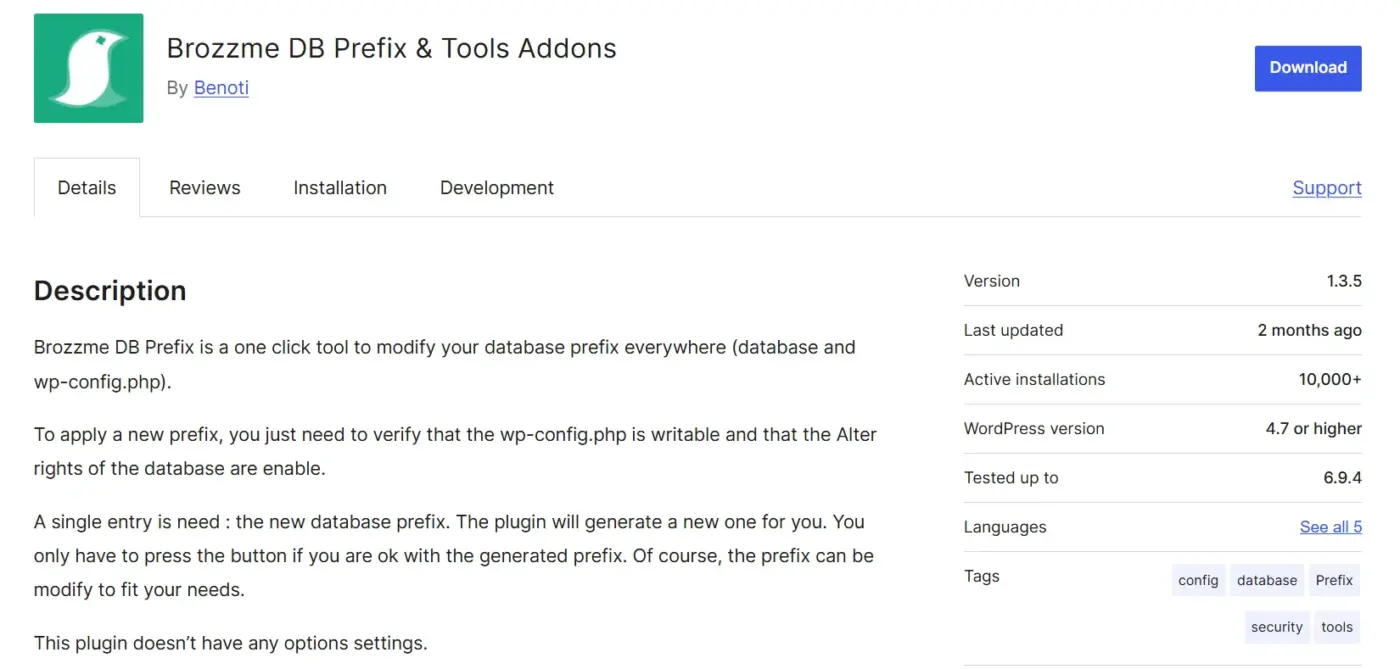Click the 'Version' label
Screen dimensions: 1400x669
(x=992, y=281)
